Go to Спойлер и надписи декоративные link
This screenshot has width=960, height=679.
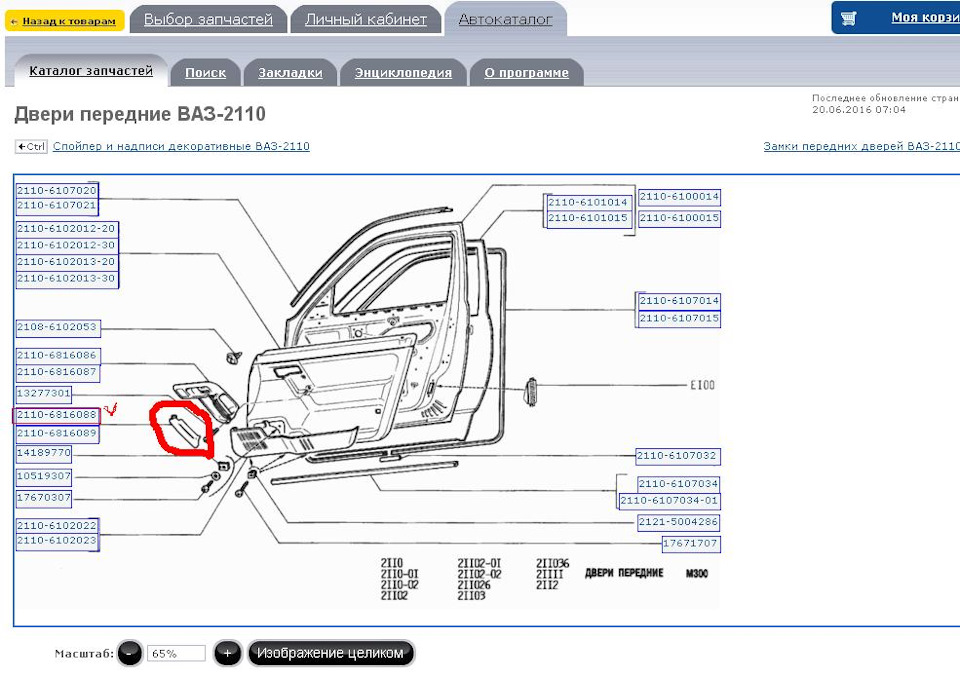pyautogui.click(x=181, y=146)
